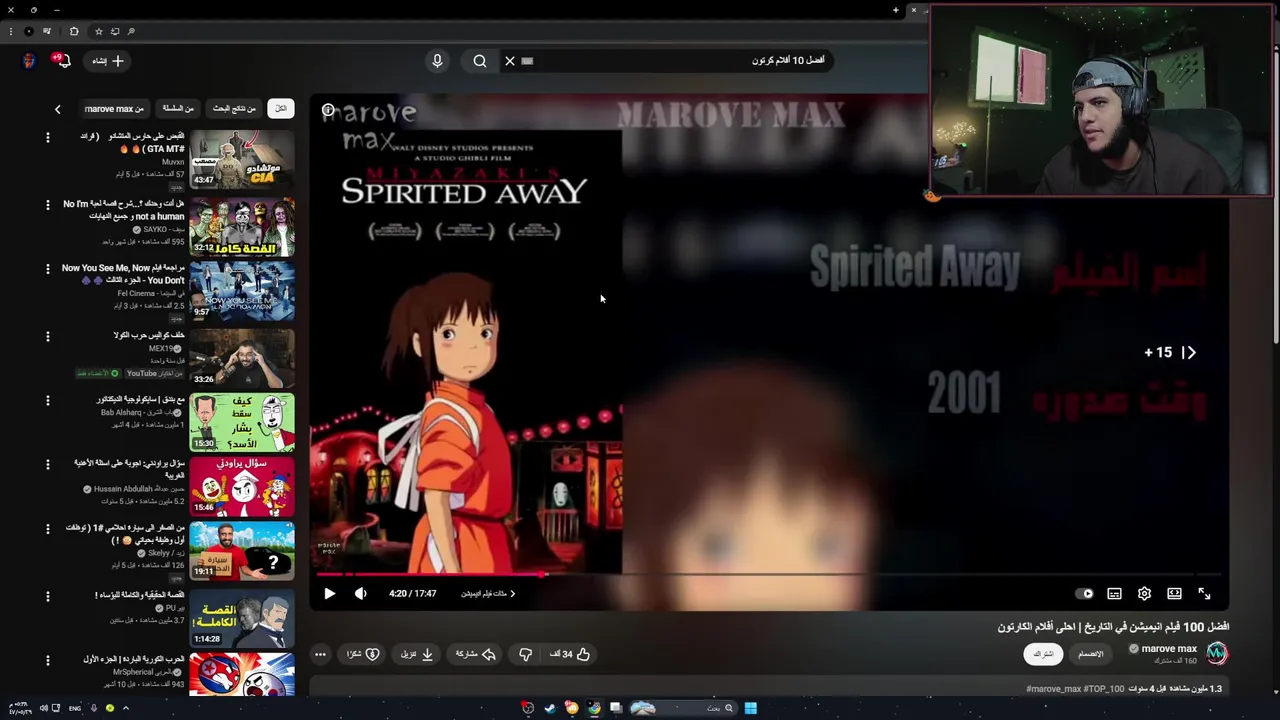Open the account avatar menu
This screenshot has height=720, width=1280.
(x=29, y=61)
